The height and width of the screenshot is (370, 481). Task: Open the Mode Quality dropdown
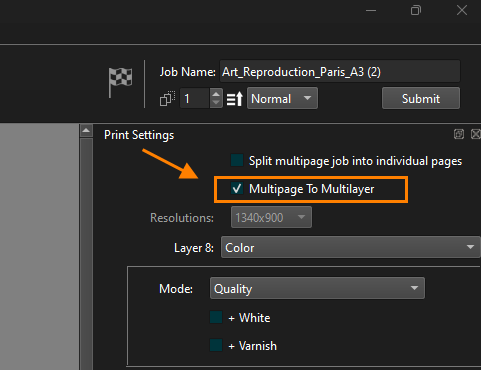tap(317, 288)
